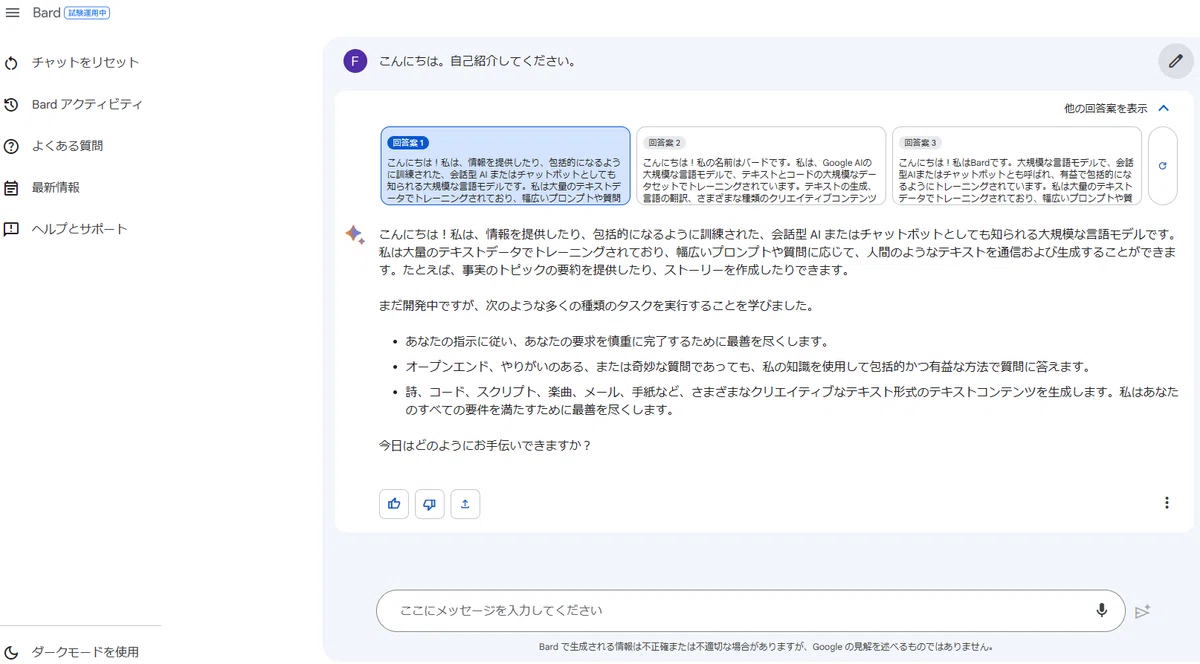Edit the prompt with pencil icon
1200x664 pixels.
(1176, 61)
